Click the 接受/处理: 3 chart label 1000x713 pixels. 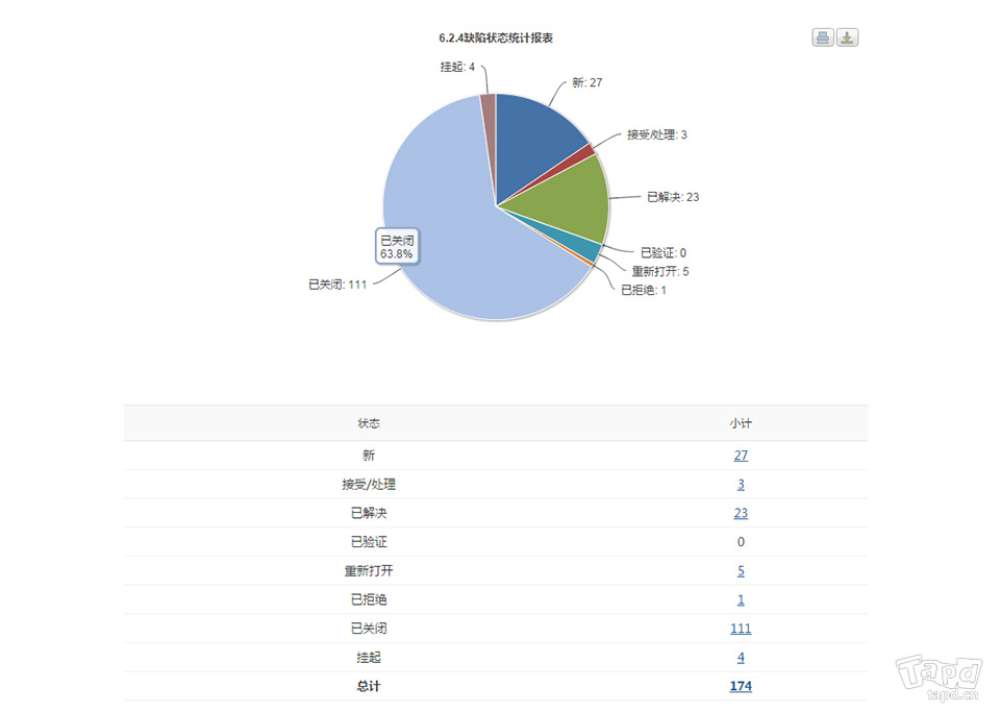(x=657, y=135)
